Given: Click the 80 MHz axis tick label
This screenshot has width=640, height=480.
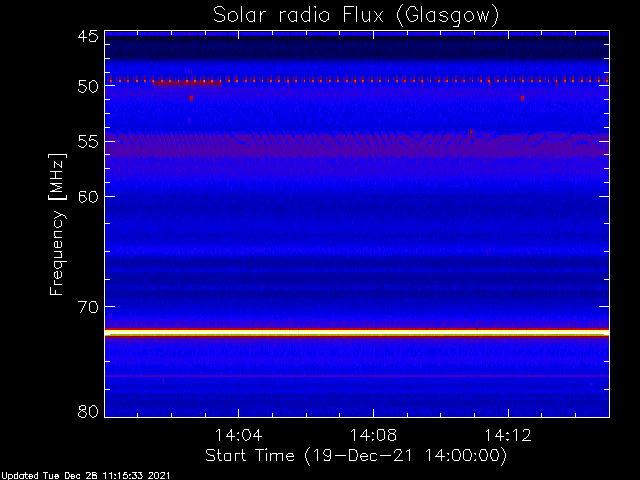Looking at the screenshot, I should (x=88, y=411).
